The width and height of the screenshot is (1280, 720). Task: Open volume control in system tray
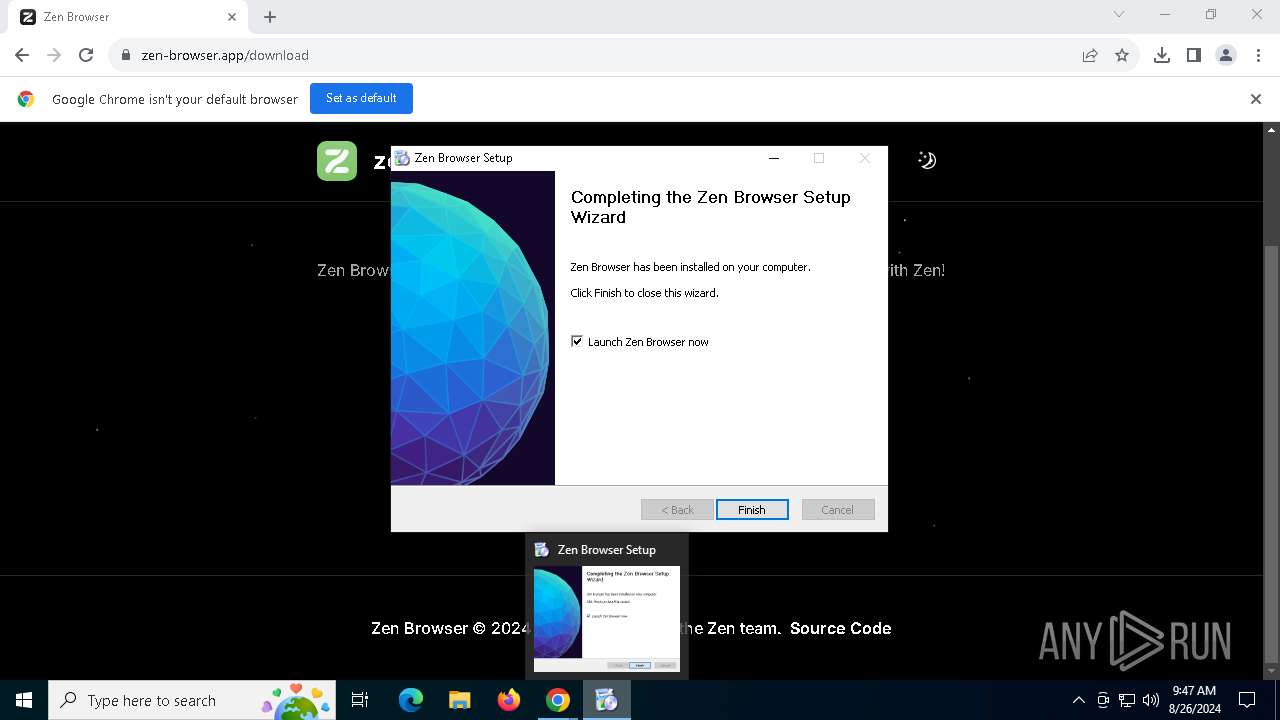(1150, 700)
